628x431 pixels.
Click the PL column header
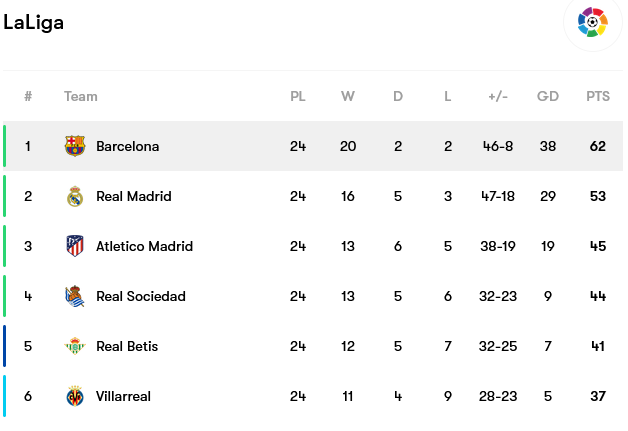pos(298,96)
